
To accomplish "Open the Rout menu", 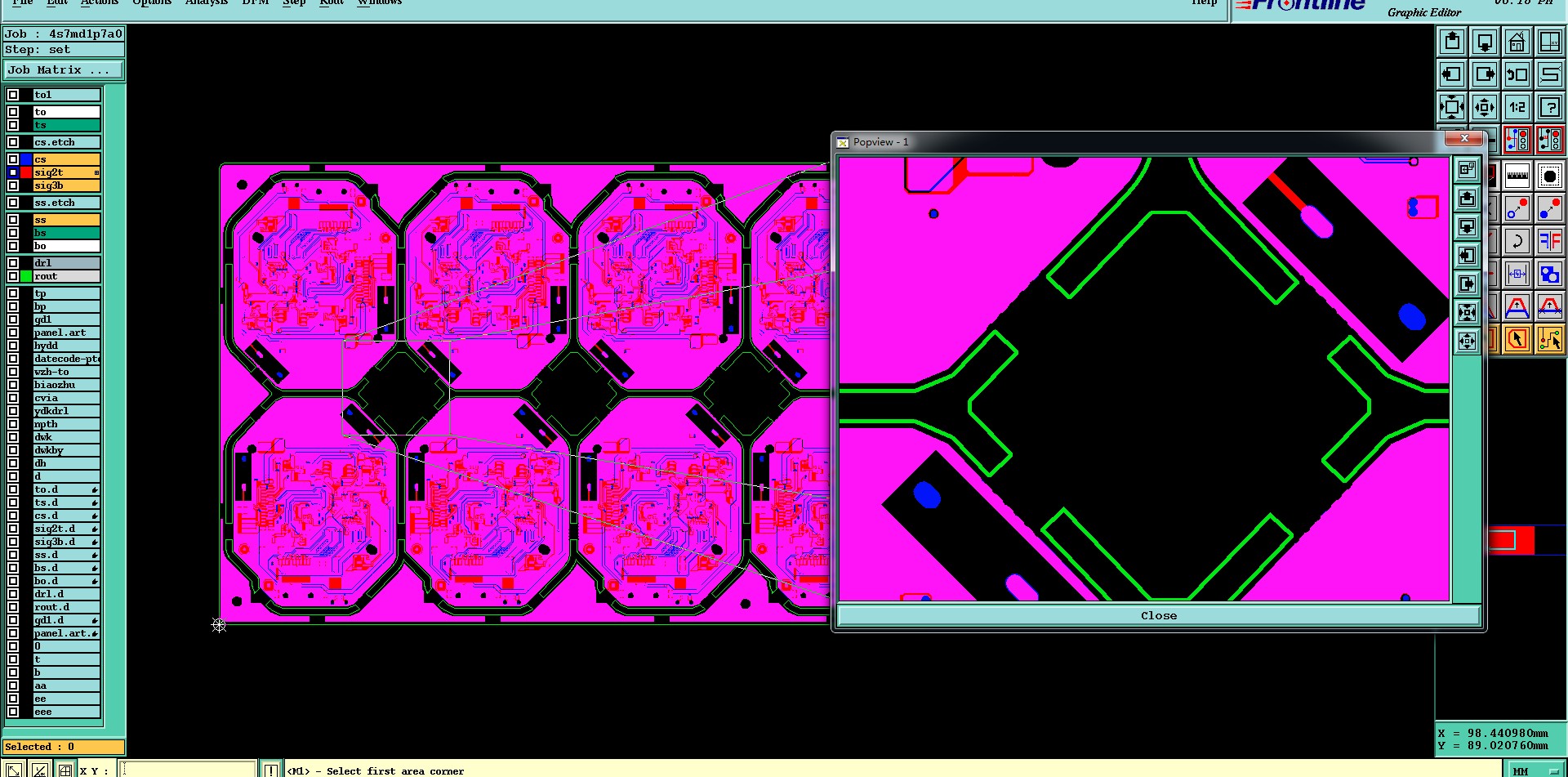I will (x=332, y=2).
